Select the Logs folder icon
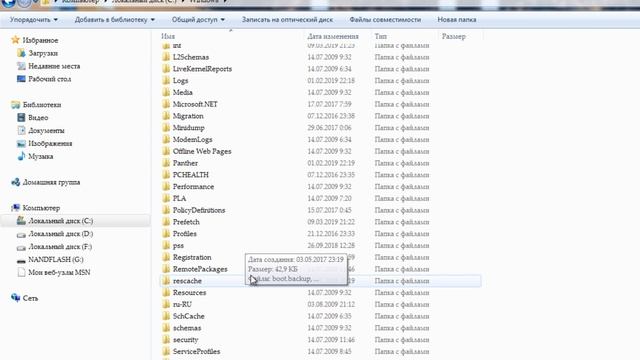Viewport: 640px width, 360px height. tap(166, 81)
